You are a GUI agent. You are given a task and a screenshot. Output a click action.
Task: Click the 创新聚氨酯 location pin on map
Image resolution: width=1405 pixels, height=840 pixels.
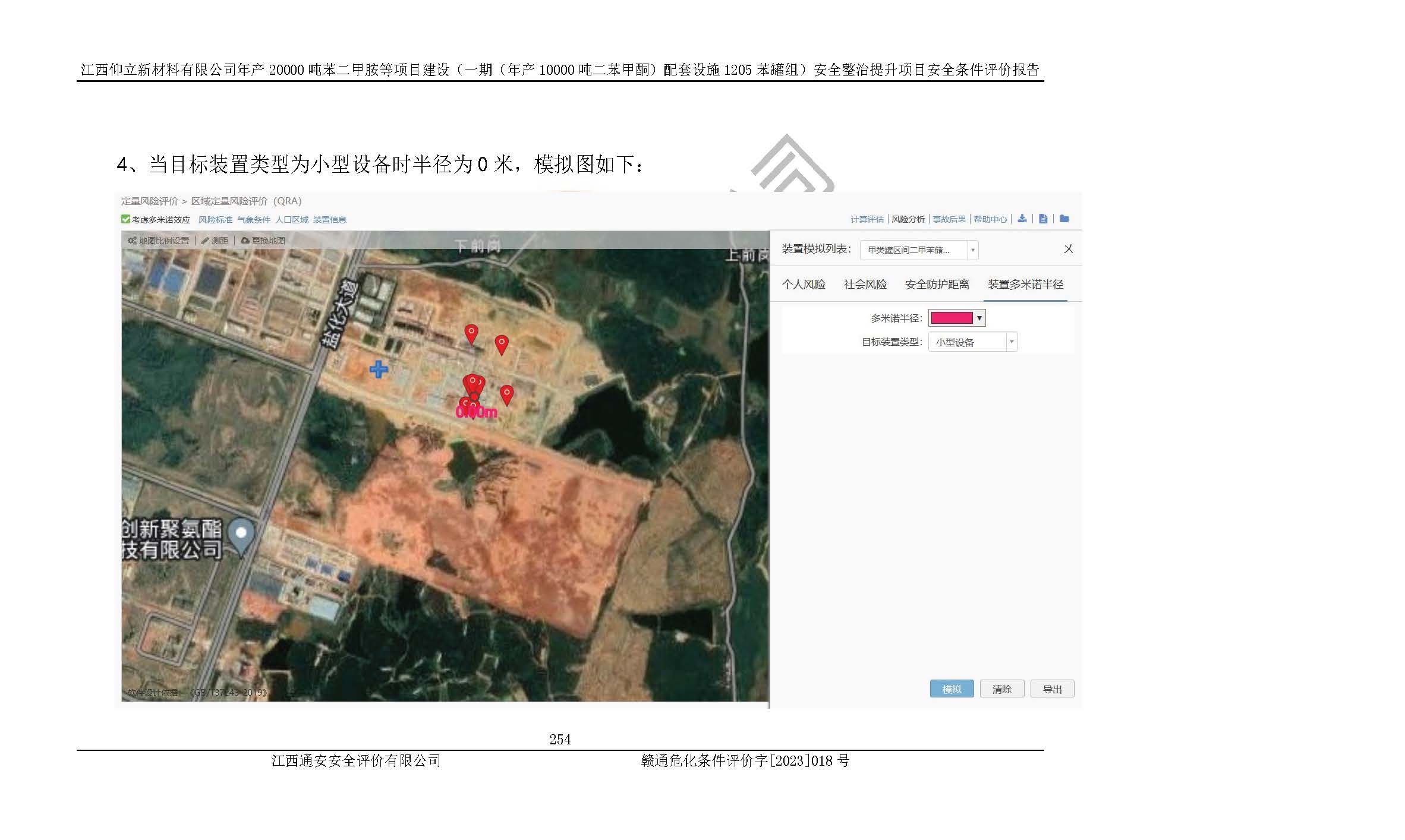click(241, 533)
